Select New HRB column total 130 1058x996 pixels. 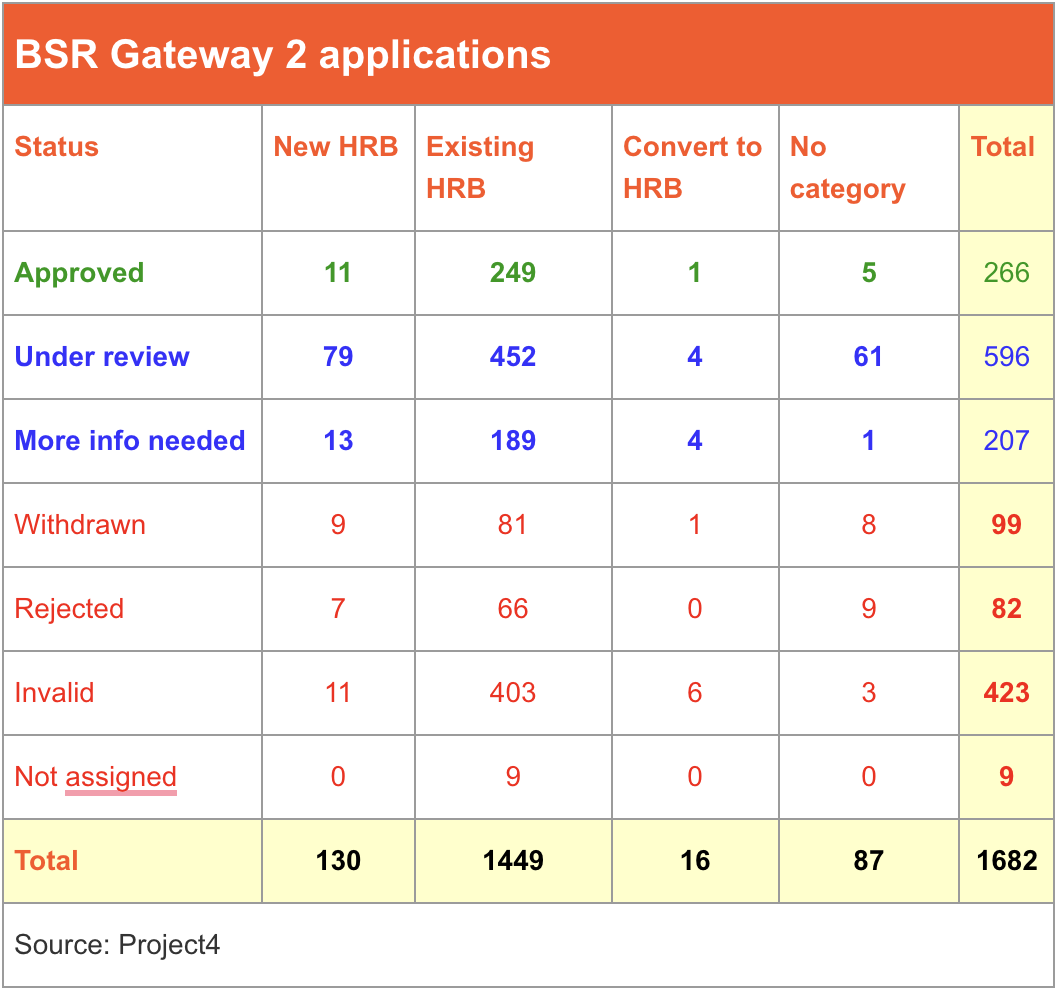[338, 860]
